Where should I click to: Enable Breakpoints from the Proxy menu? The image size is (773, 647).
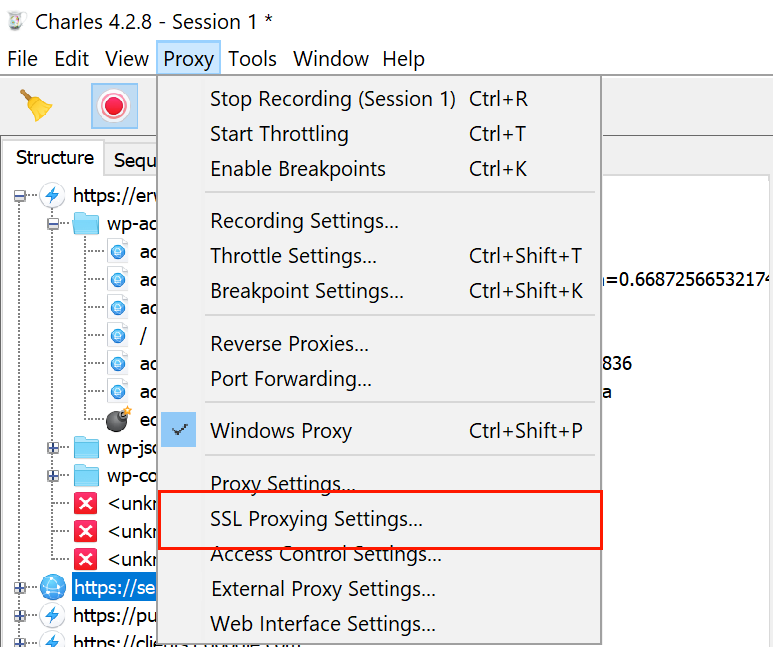click(297, 169)
